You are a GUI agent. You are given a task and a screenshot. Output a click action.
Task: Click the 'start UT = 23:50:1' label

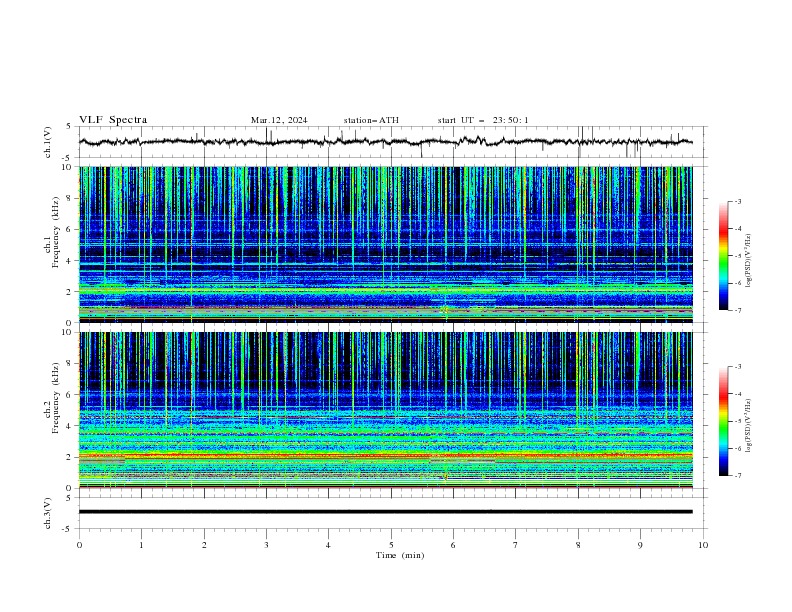483,120
